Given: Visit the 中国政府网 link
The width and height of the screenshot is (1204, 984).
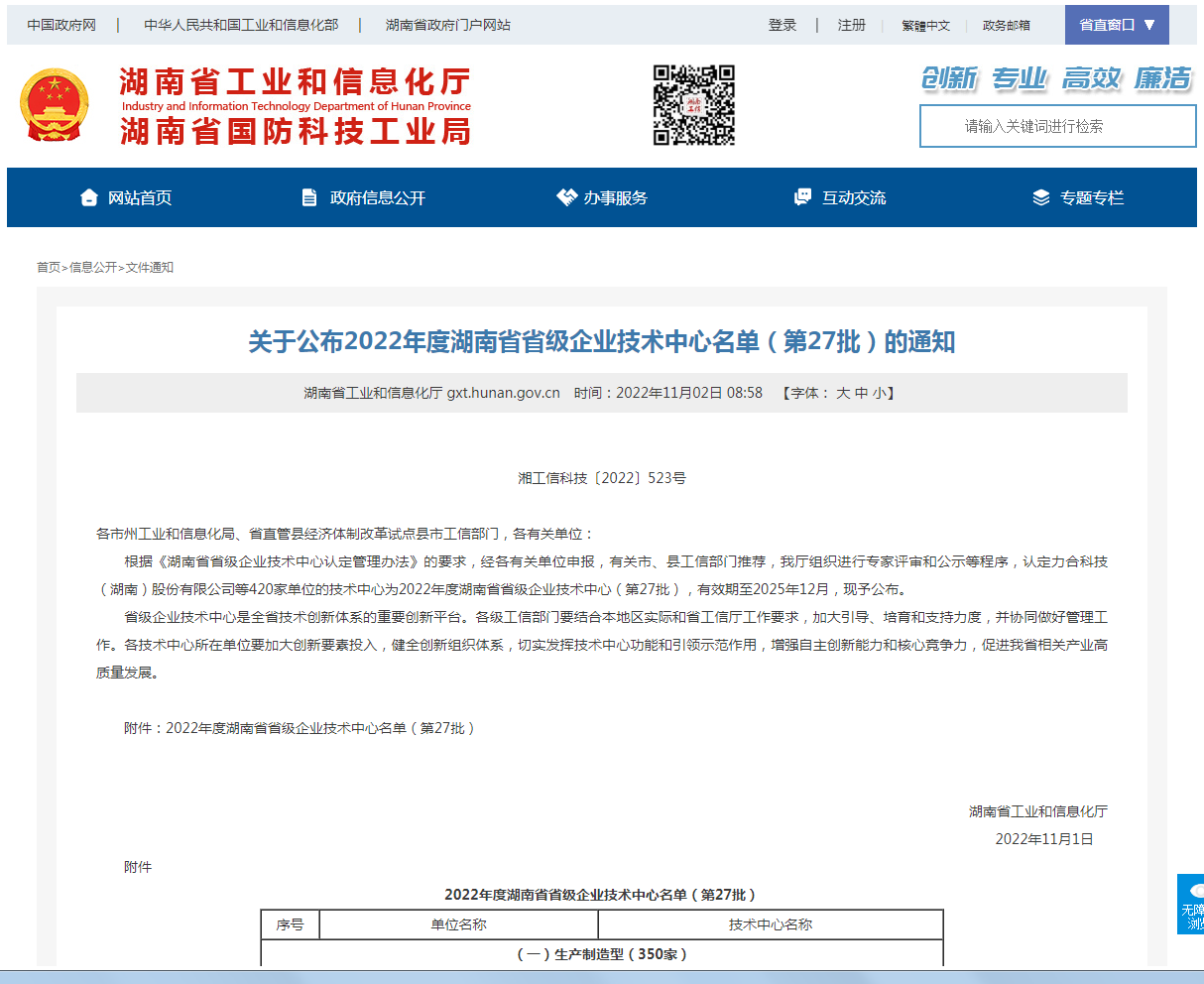Looking at the screenshot, I should 61,25.
